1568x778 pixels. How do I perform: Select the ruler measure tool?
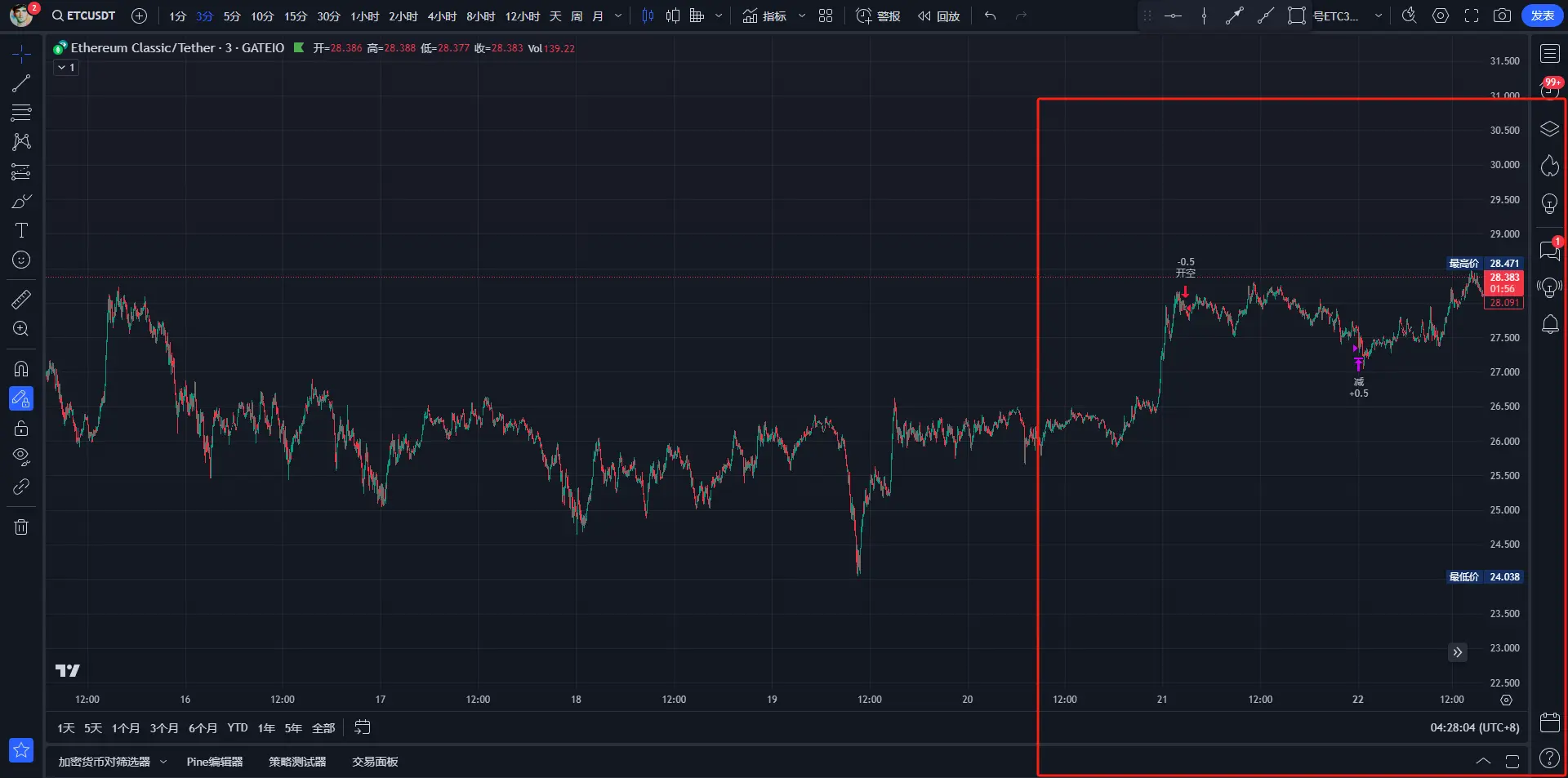21,299
